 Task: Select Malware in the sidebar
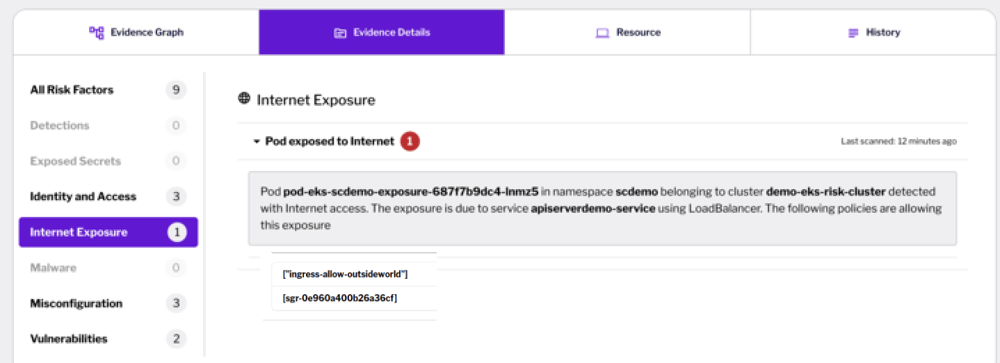108,268
